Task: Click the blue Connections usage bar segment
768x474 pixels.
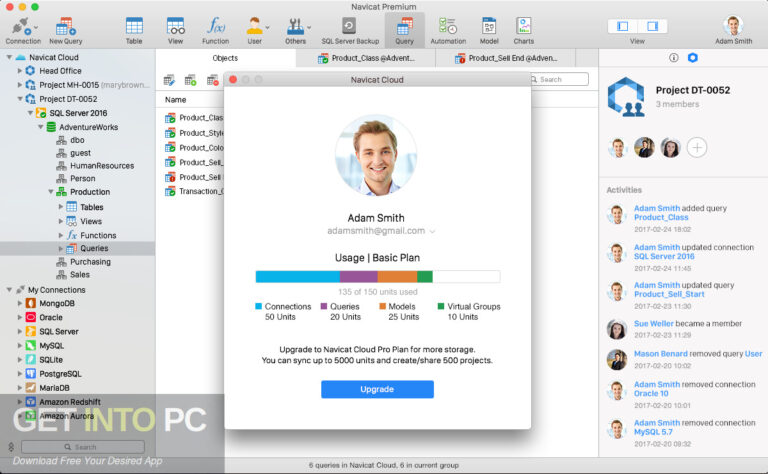Action: [298, 277]
